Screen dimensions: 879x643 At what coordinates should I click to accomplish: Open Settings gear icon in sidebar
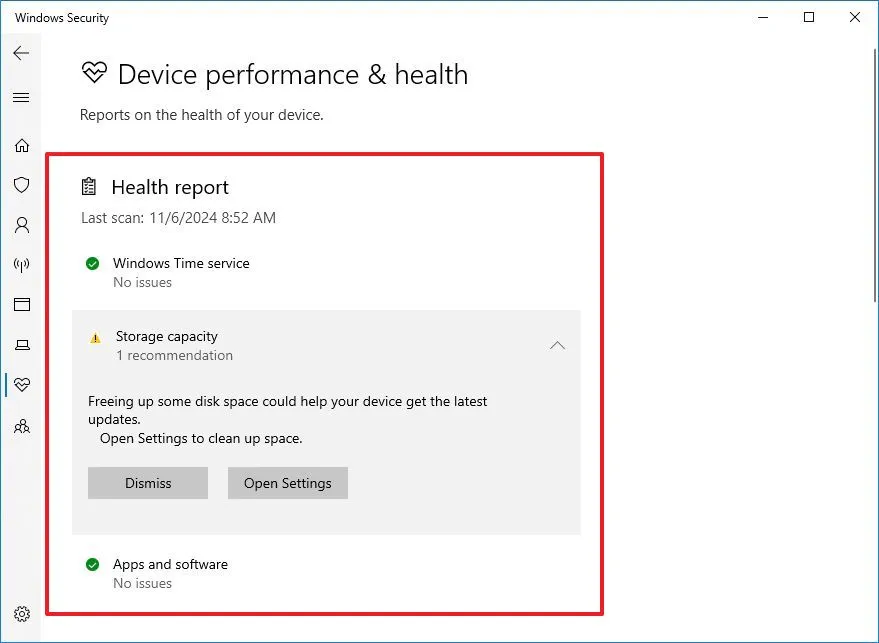click(x=22, y=614)
